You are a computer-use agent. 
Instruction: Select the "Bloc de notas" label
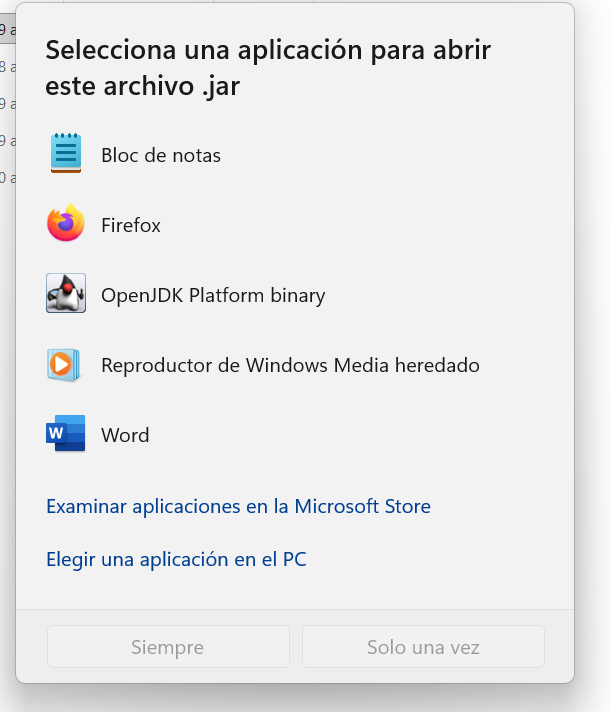click(160, 155)
